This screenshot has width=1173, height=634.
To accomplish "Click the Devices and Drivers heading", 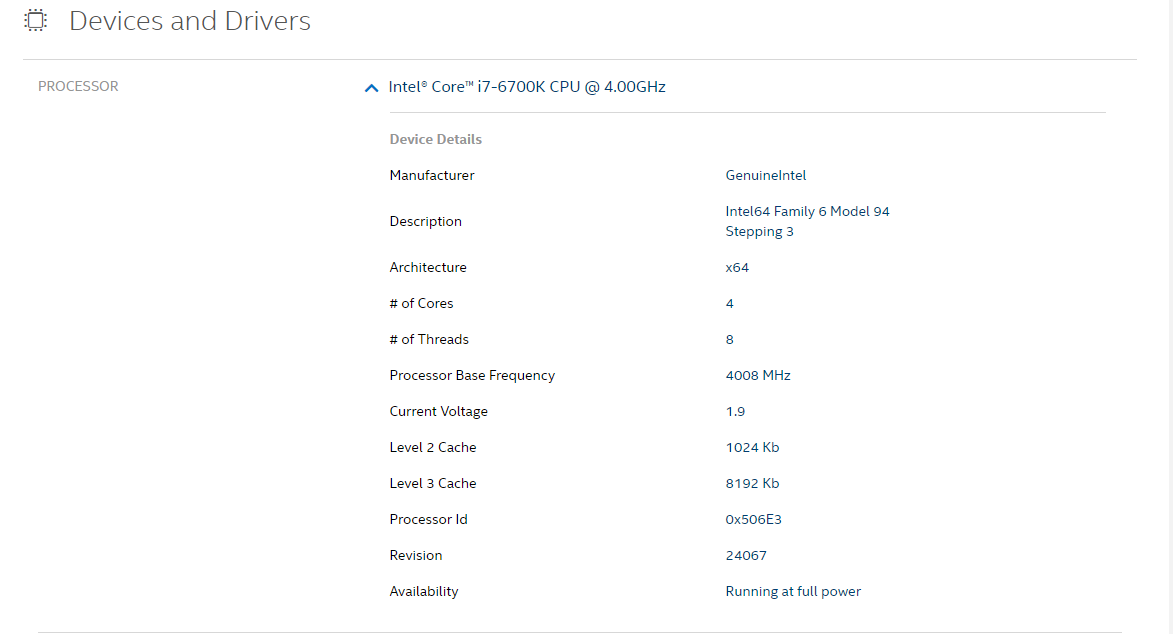I will [x=190, y=21].
